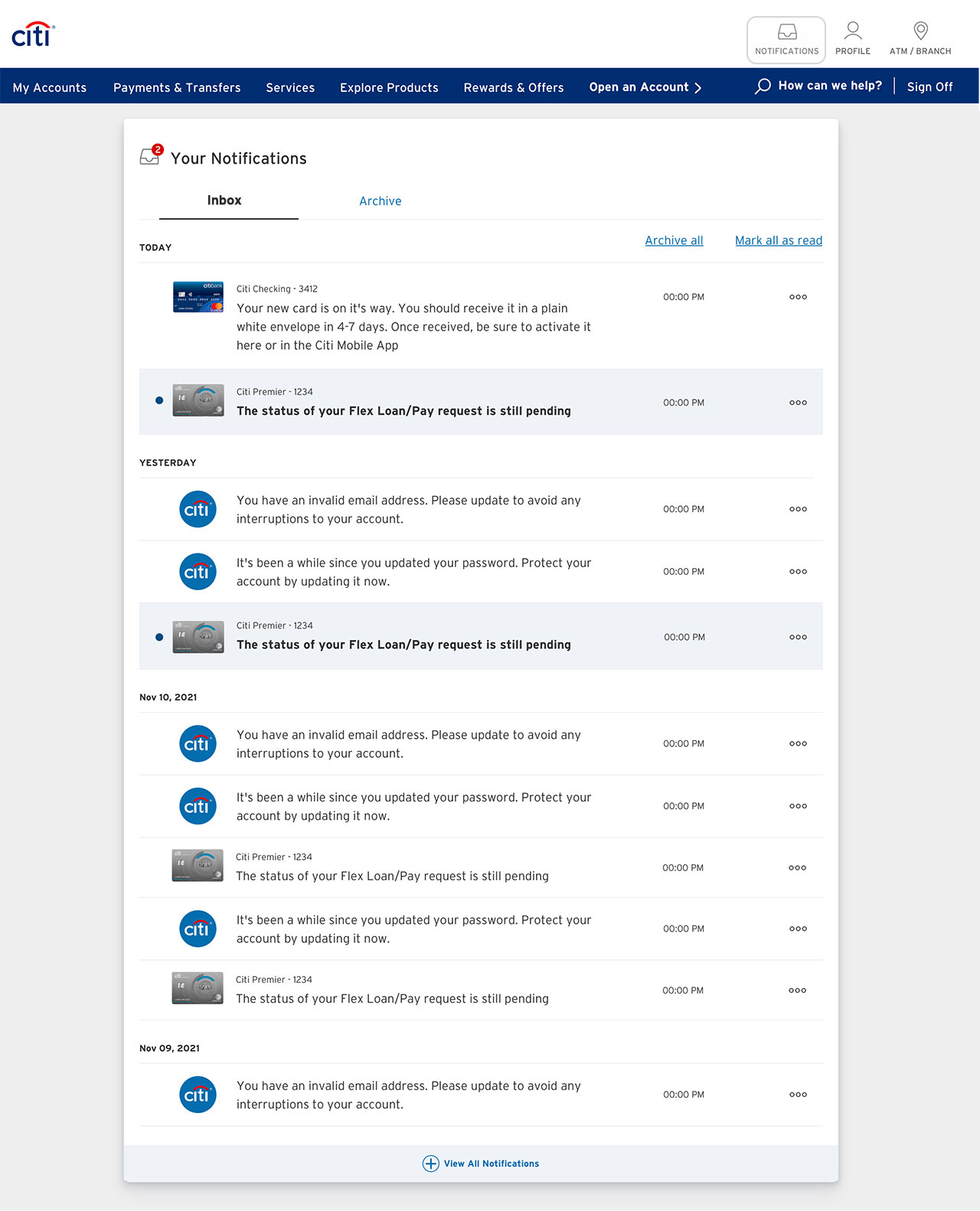Click View All Notifications link
The height and width of the screenshot is (1211, 980).
click(x=492, y=1164)
